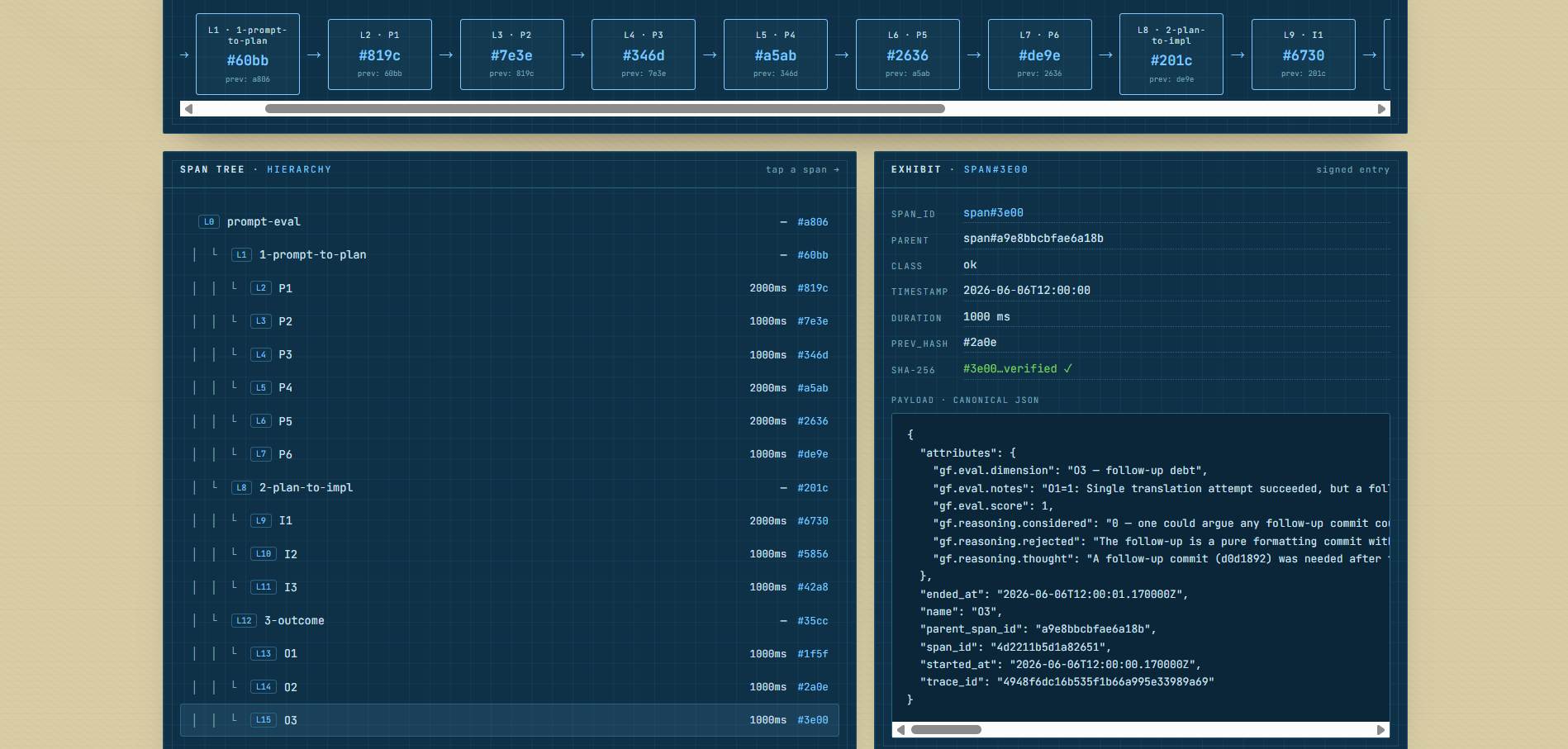Click the L0 level badge

click(x=209, y=221)
